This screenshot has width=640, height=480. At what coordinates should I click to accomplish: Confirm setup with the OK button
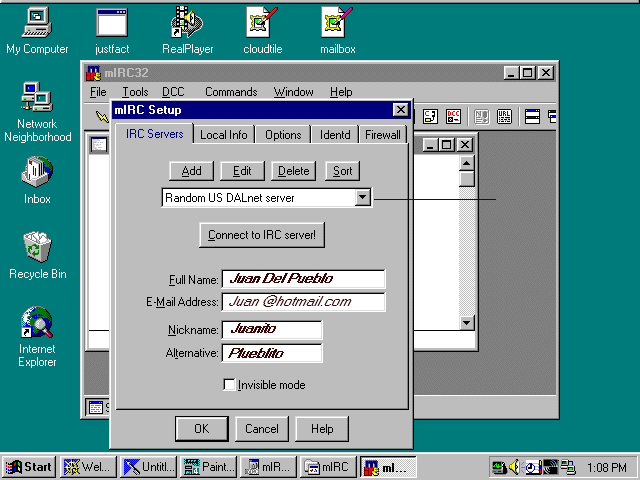[202, 429]
